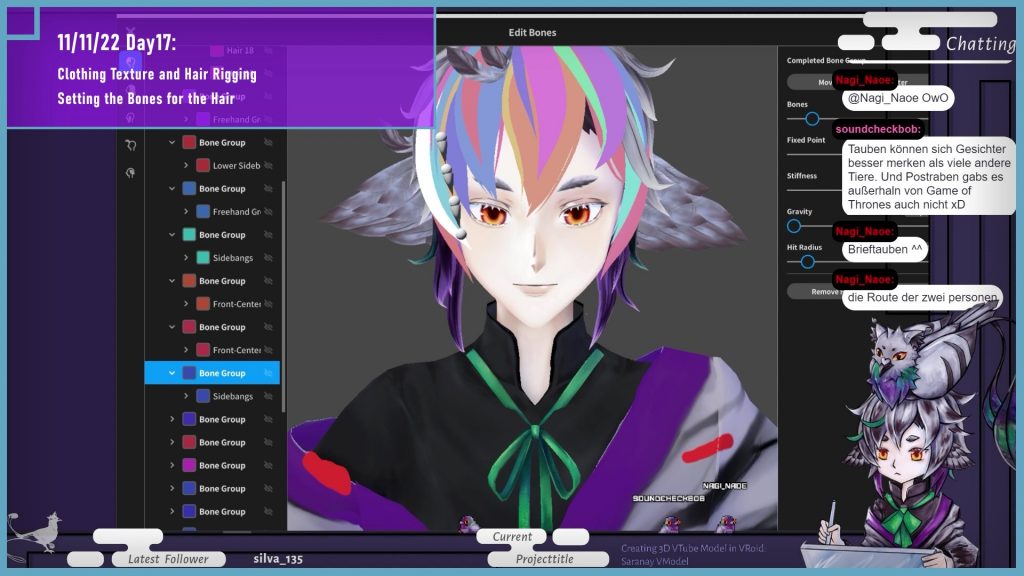Toggle visibility icon on magenta Bone Group

(x=268, y=466)
